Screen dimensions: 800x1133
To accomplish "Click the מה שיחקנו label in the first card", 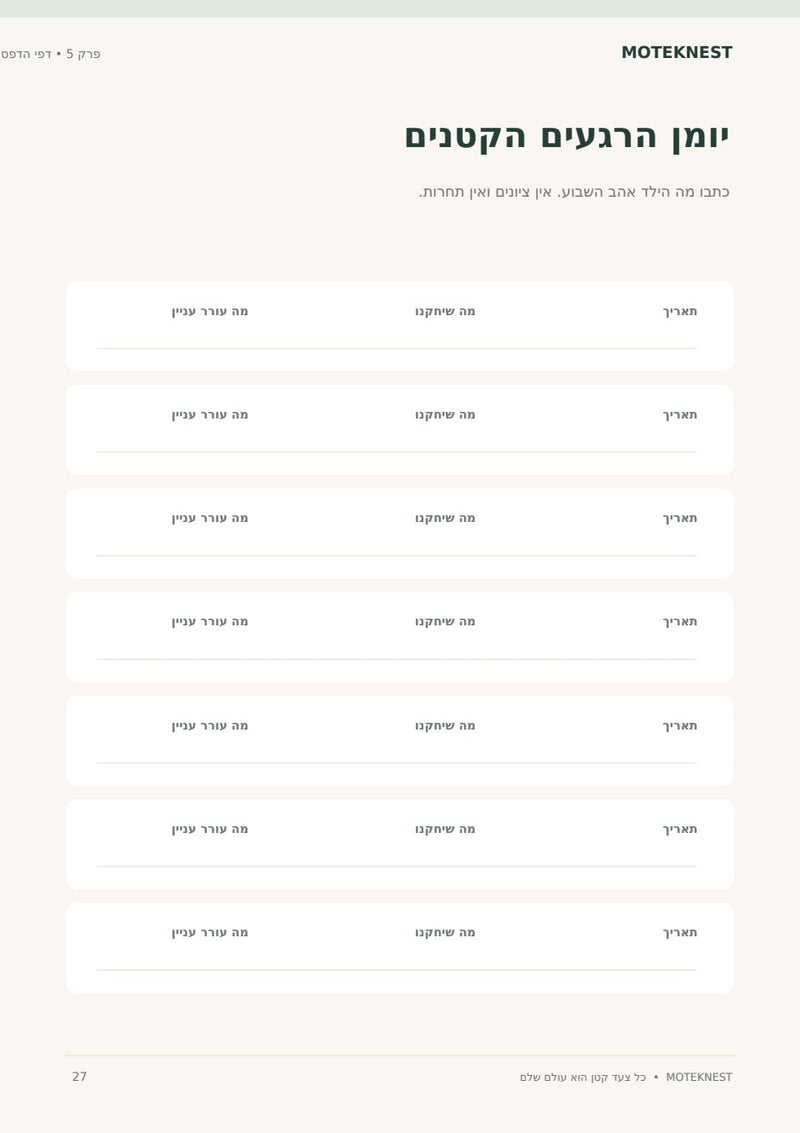I will 445,311.
